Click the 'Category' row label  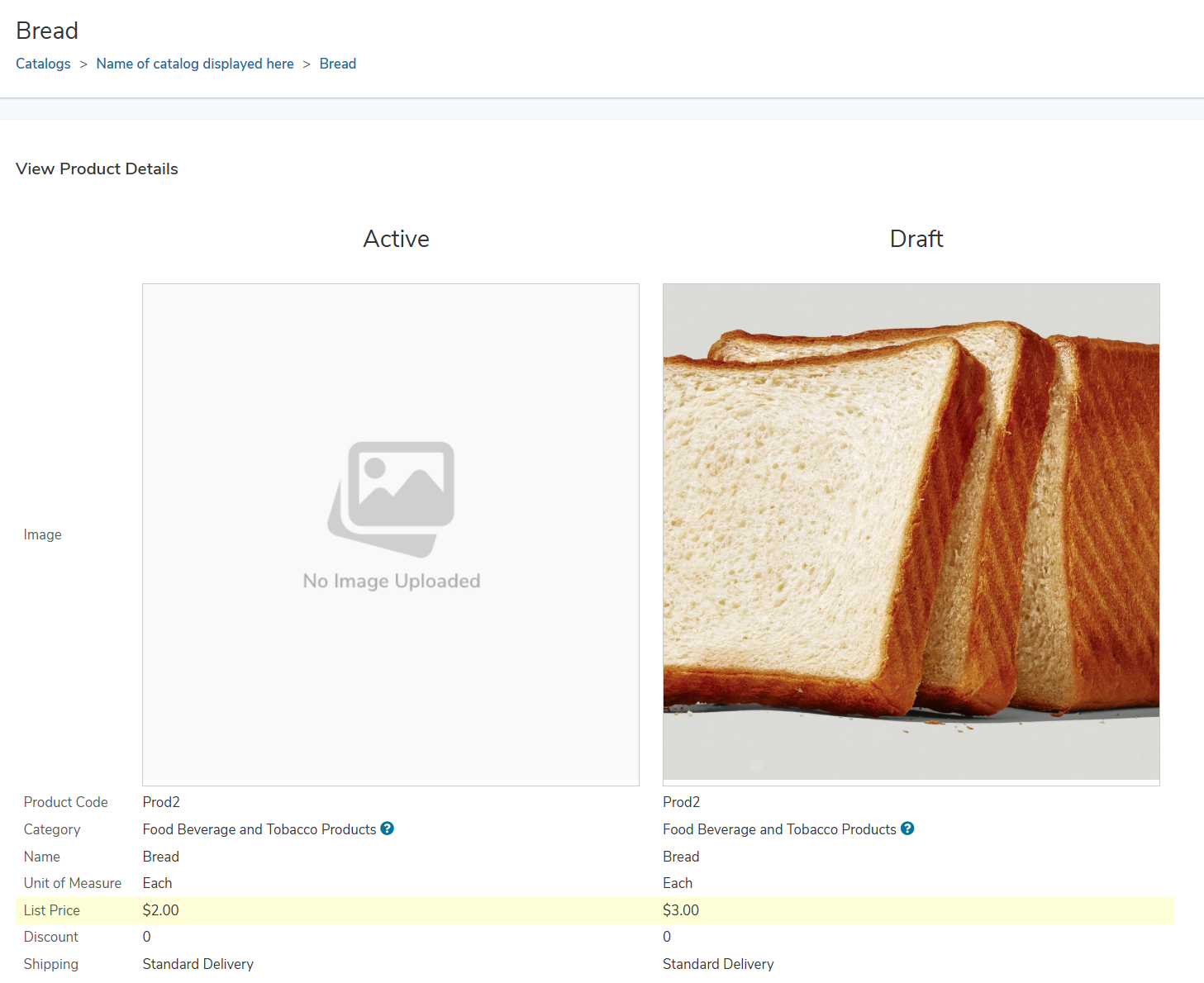[52, 829]
